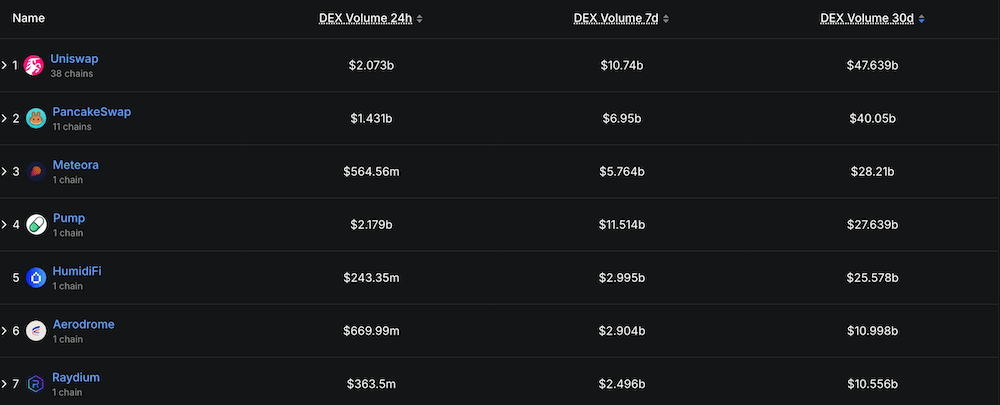The image size is (1000, 405).
Task: Click the Meteora logo icon
Action: (x=36, y=172)
